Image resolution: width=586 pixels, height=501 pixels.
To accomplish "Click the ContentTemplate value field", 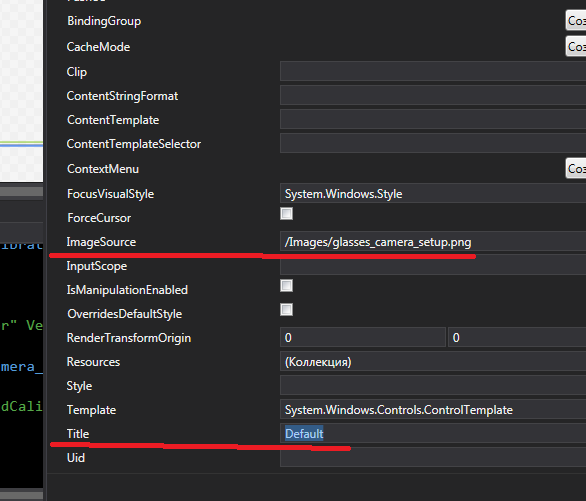I will [433, 120].
